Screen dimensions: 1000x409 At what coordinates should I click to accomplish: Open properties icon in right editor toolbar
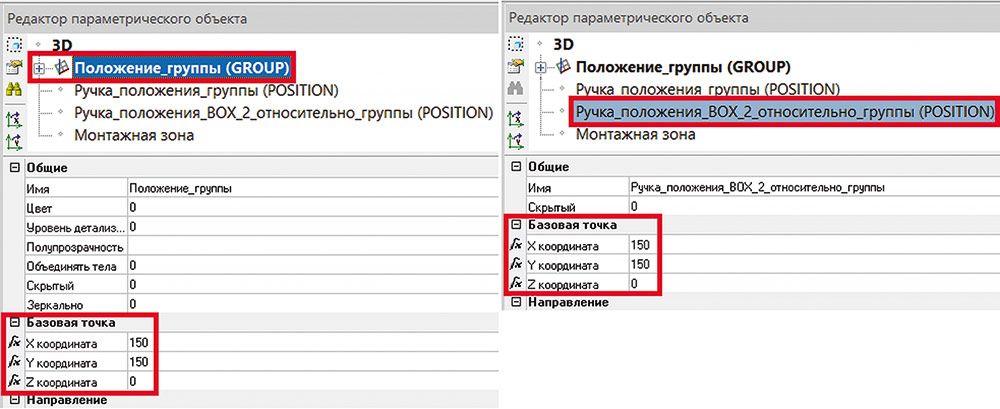[x=515, y=66]
